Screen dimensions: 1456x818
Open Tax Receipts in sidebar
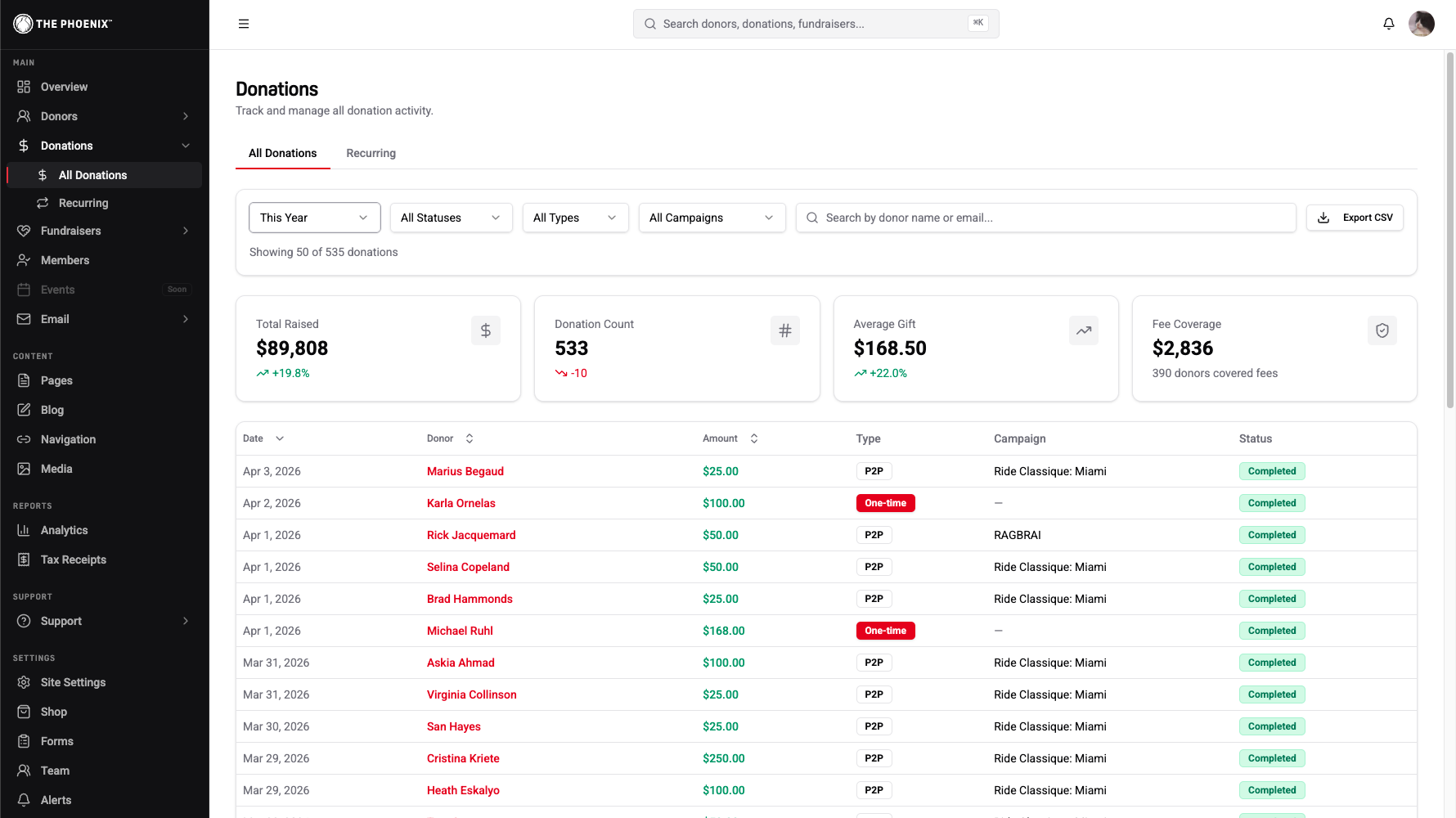tap(73, 560)
